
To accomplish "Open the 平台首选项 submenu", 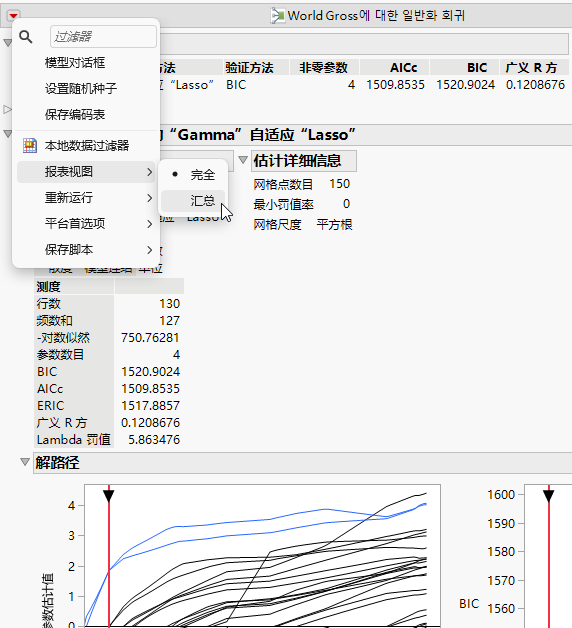I will [x=86, y=223].
